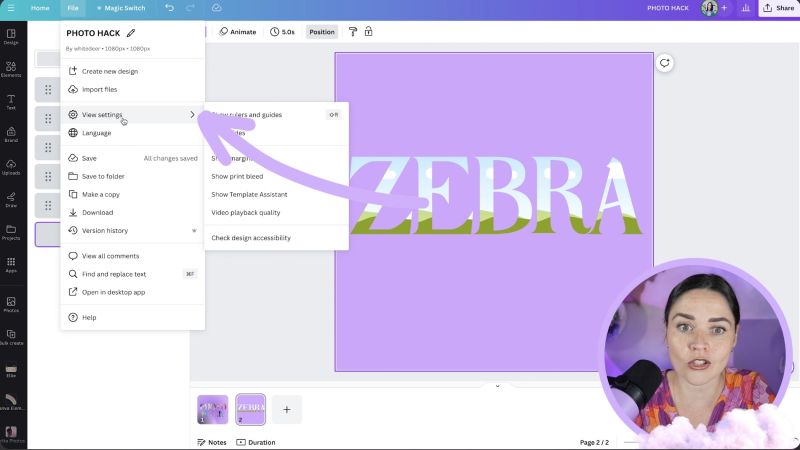Click the Share button
800x450 pixels.
click(779, 8)
